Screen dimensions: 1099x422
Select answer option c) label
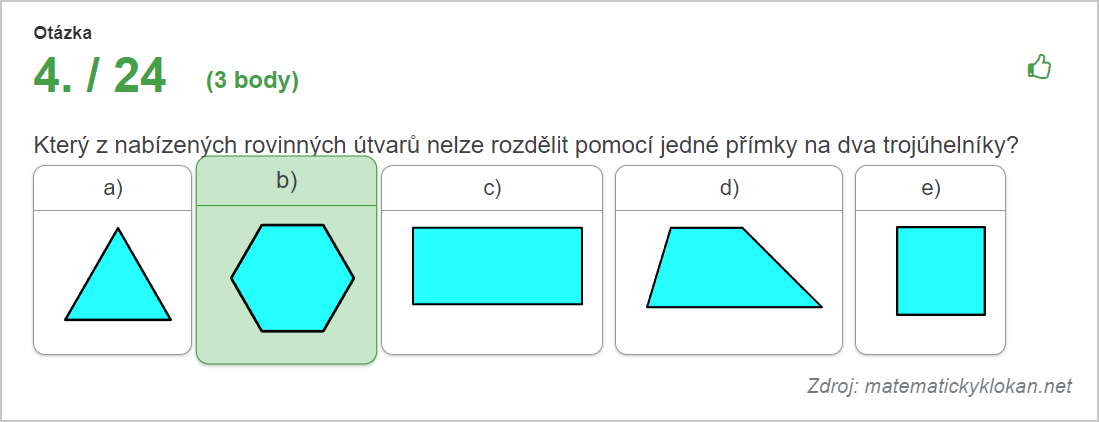pos(492,188)
